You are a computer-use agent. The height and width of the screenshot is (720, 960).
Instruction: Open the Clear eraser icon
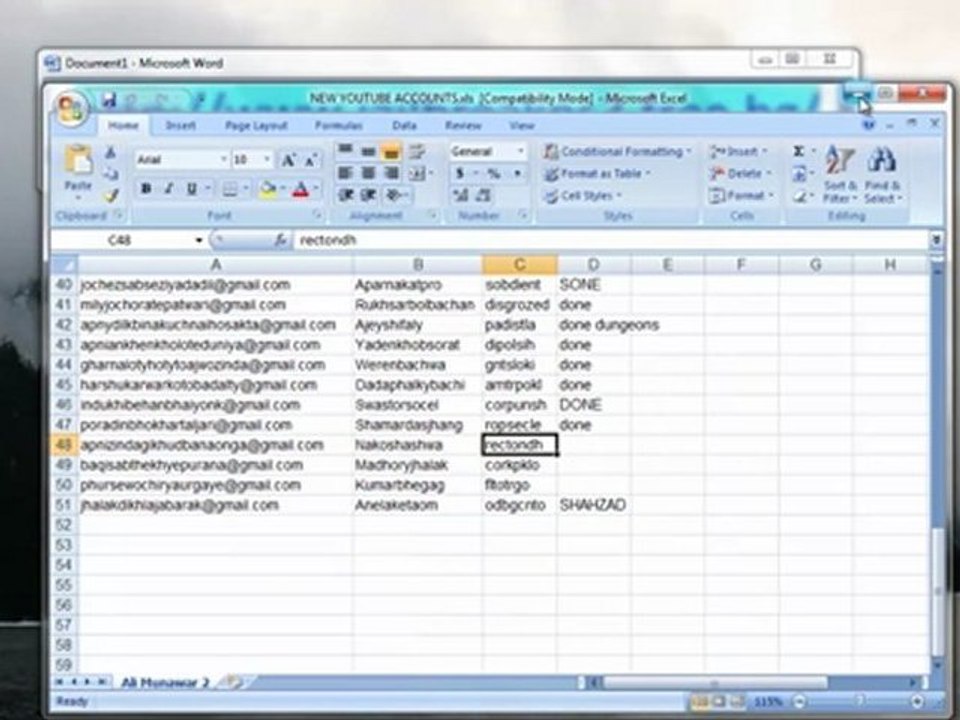(799, 197)
